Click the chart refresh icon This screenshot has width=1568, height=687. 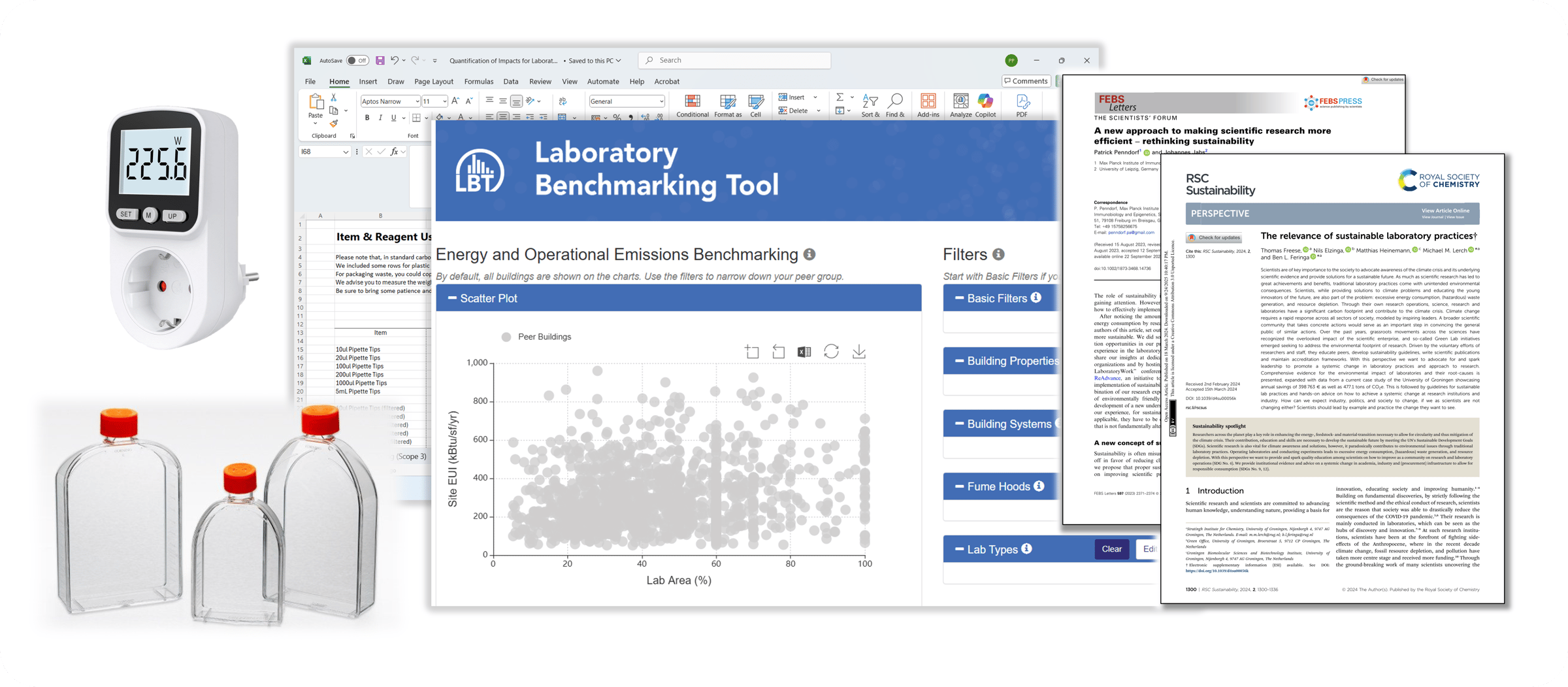click(831, 352)
